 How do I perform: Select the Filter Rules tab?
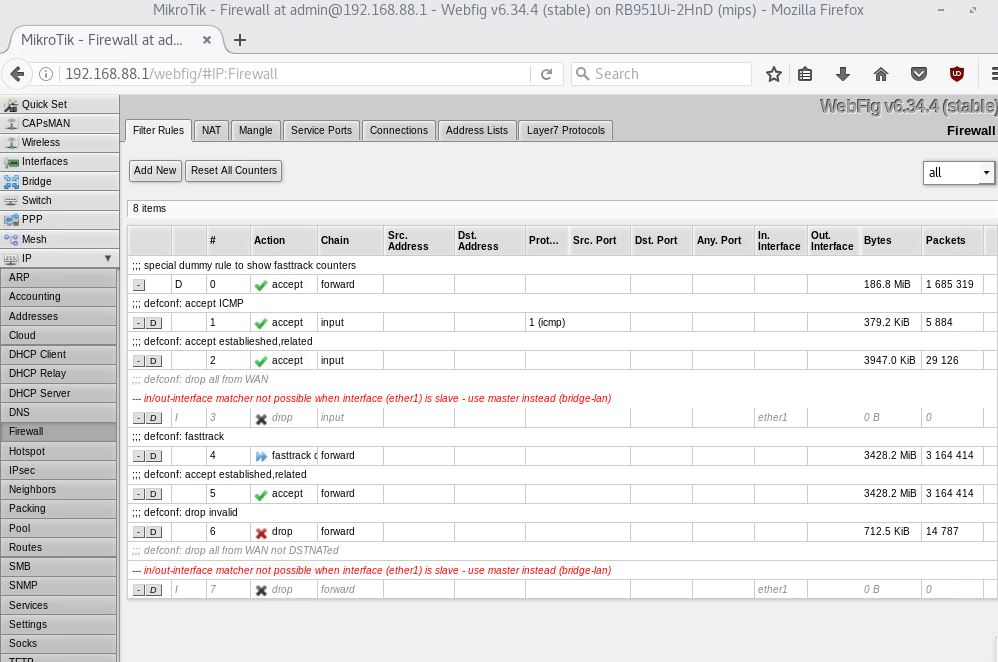click(x=158, y=130)
